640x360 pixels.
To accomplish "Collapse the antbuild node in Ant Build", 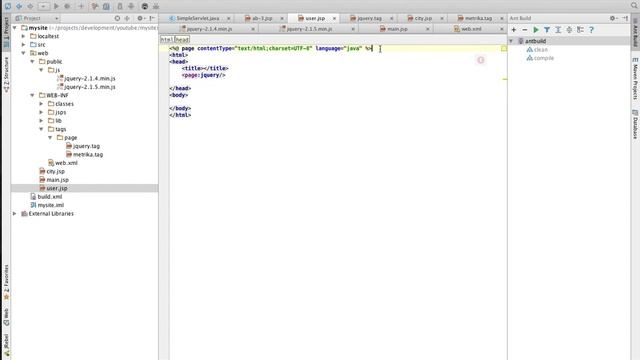I will [511, 41].
